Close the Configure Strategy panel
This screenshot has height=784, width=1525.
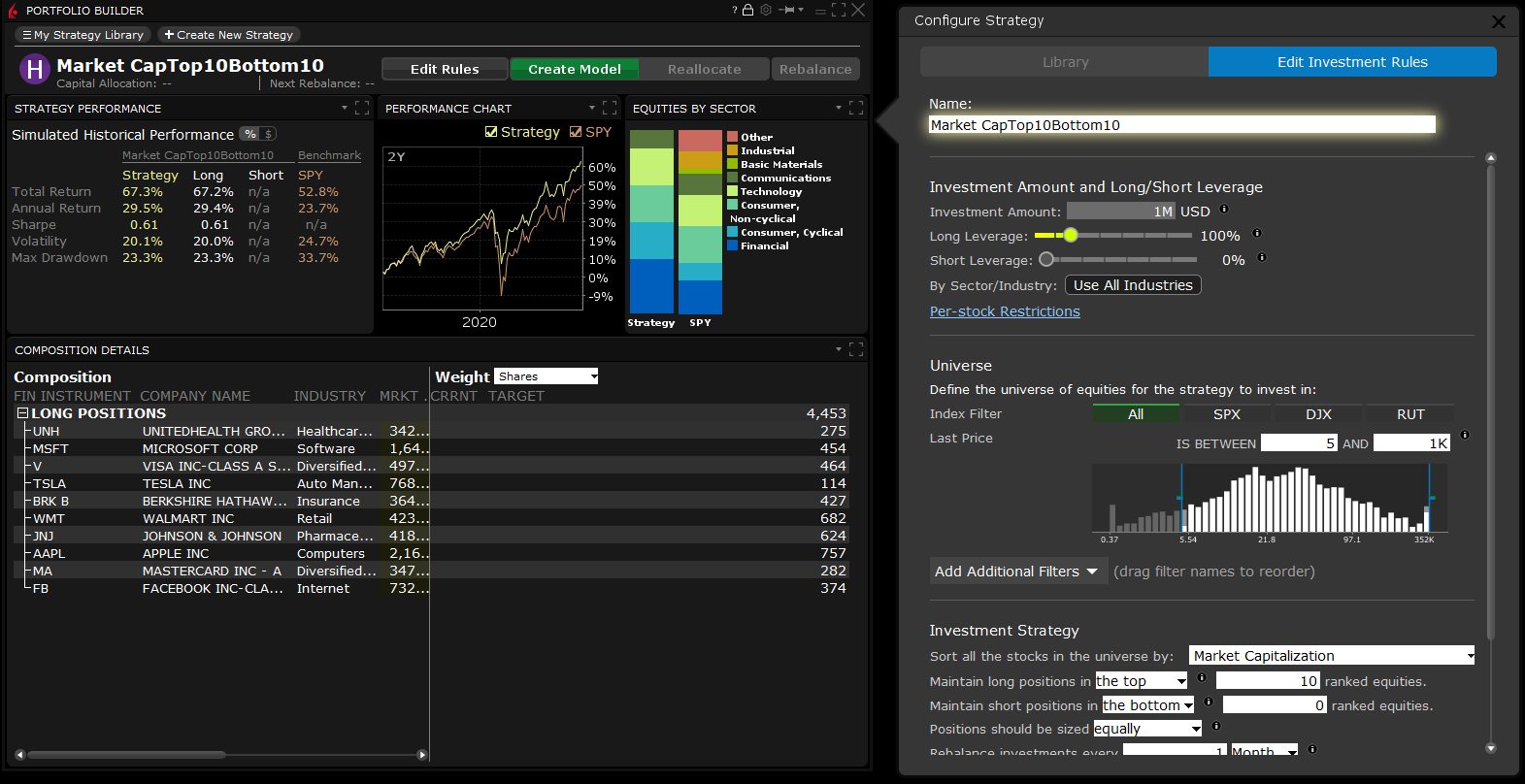[1499, 21]
